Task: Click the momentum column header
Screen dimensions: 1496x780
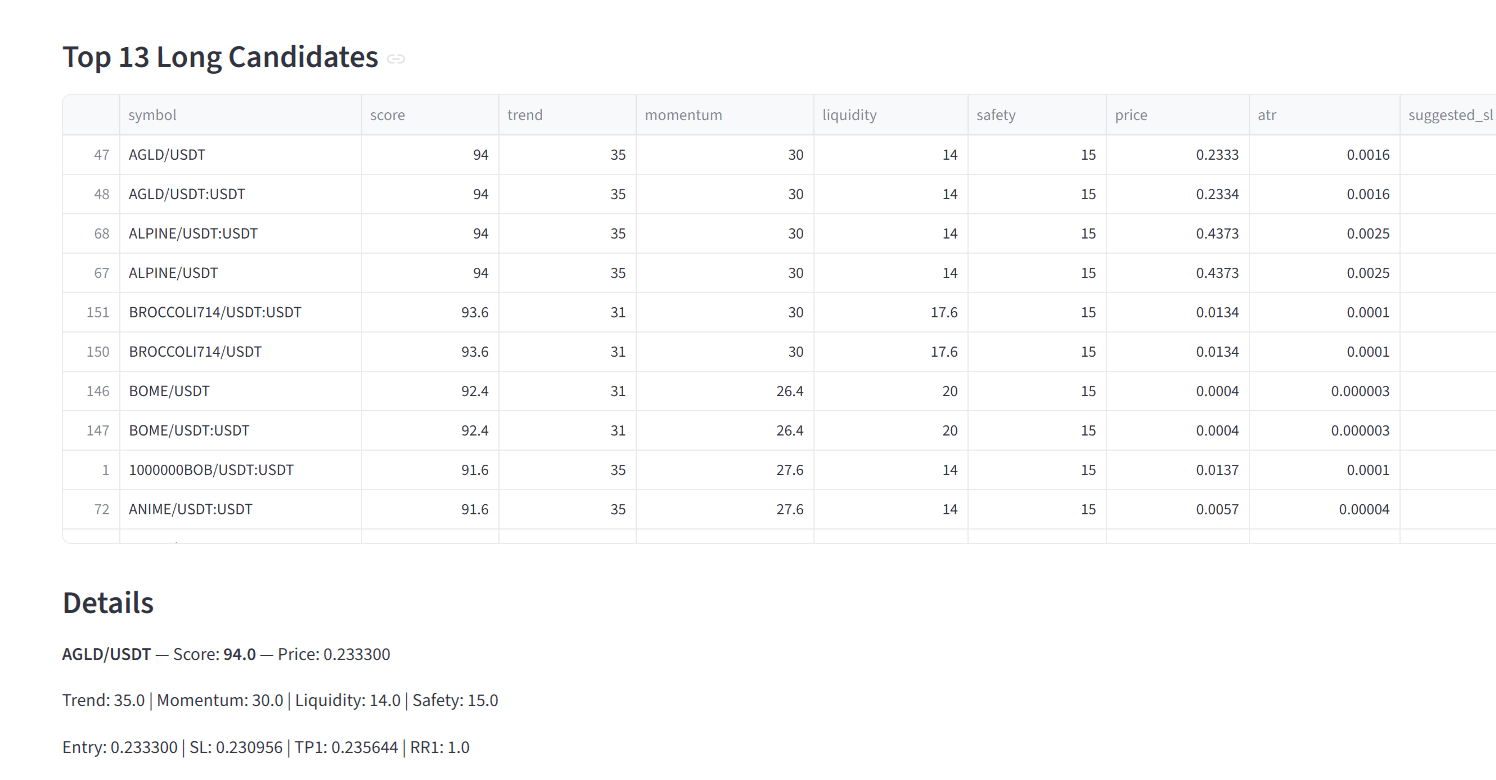Action: pos(683,115)
